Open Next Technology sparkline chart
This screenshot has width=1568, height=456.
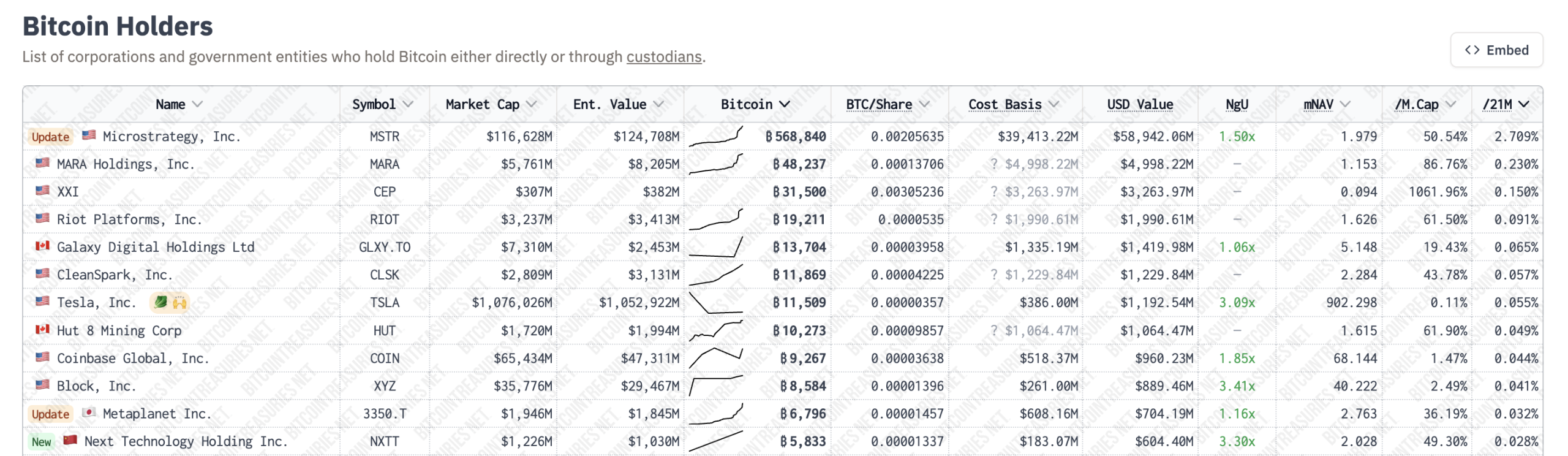pos(716,441)
